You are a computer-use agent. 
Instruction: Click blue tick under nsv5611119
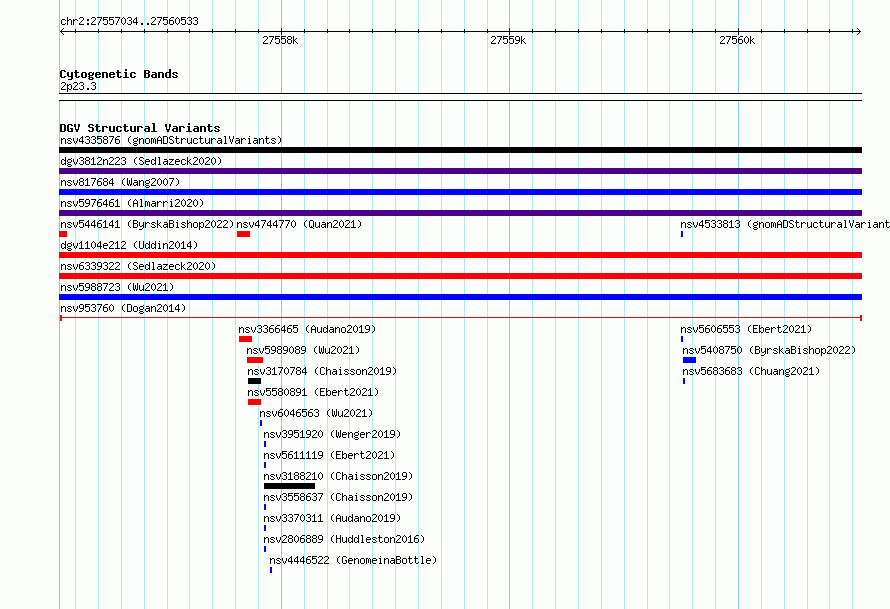click(265, 465)
